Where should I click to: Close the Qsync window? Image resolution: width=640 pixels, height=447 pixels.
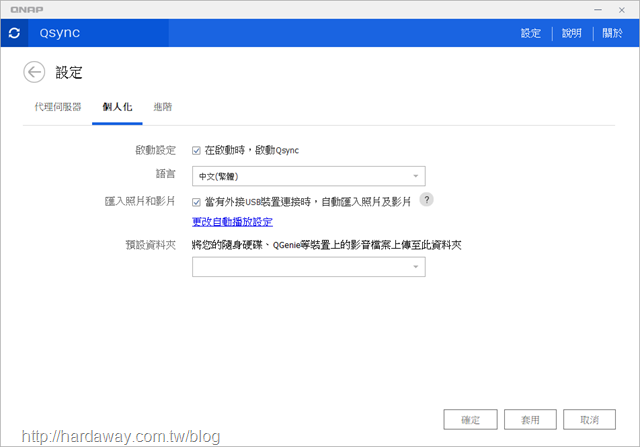(x=622, y=10)
